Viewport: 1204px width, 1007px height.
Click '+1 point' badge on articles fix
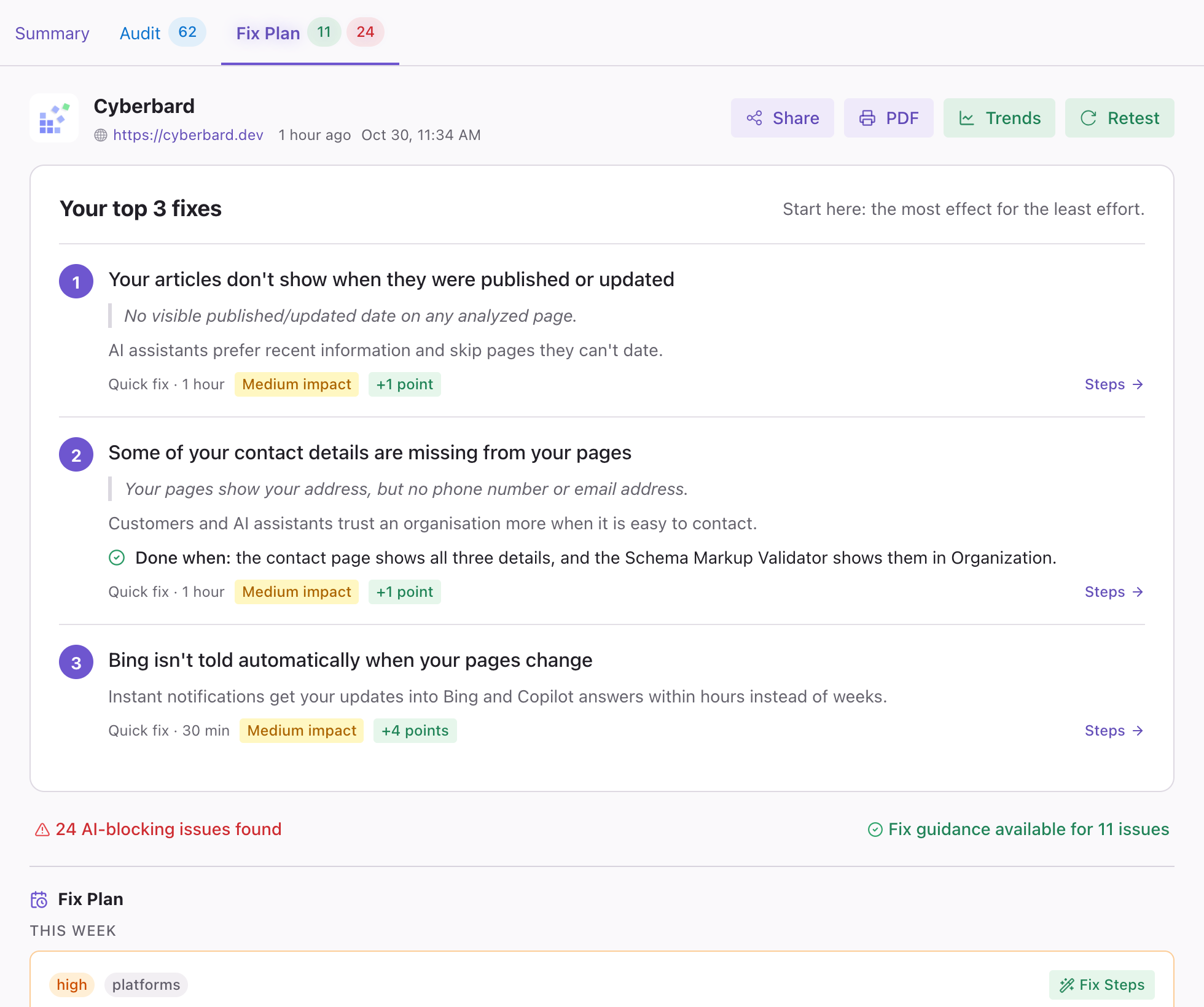pos(405,384)
